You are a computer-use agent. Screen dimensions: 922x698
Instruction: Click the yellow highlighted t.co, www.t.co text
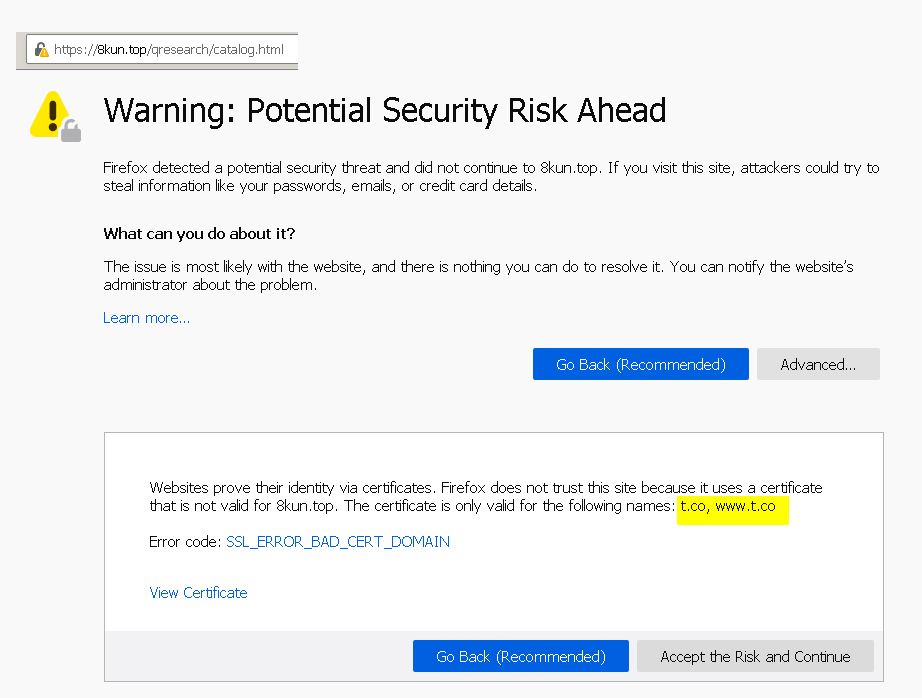(x=728, y=506)
